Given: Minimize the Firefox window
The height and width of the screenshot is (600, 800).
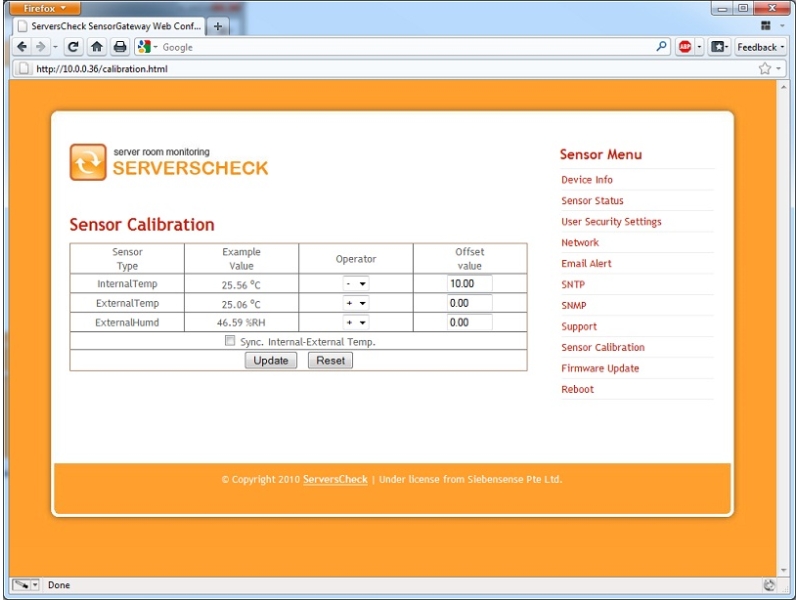Looking at the screenshot, I should click(x=723, y=8).
